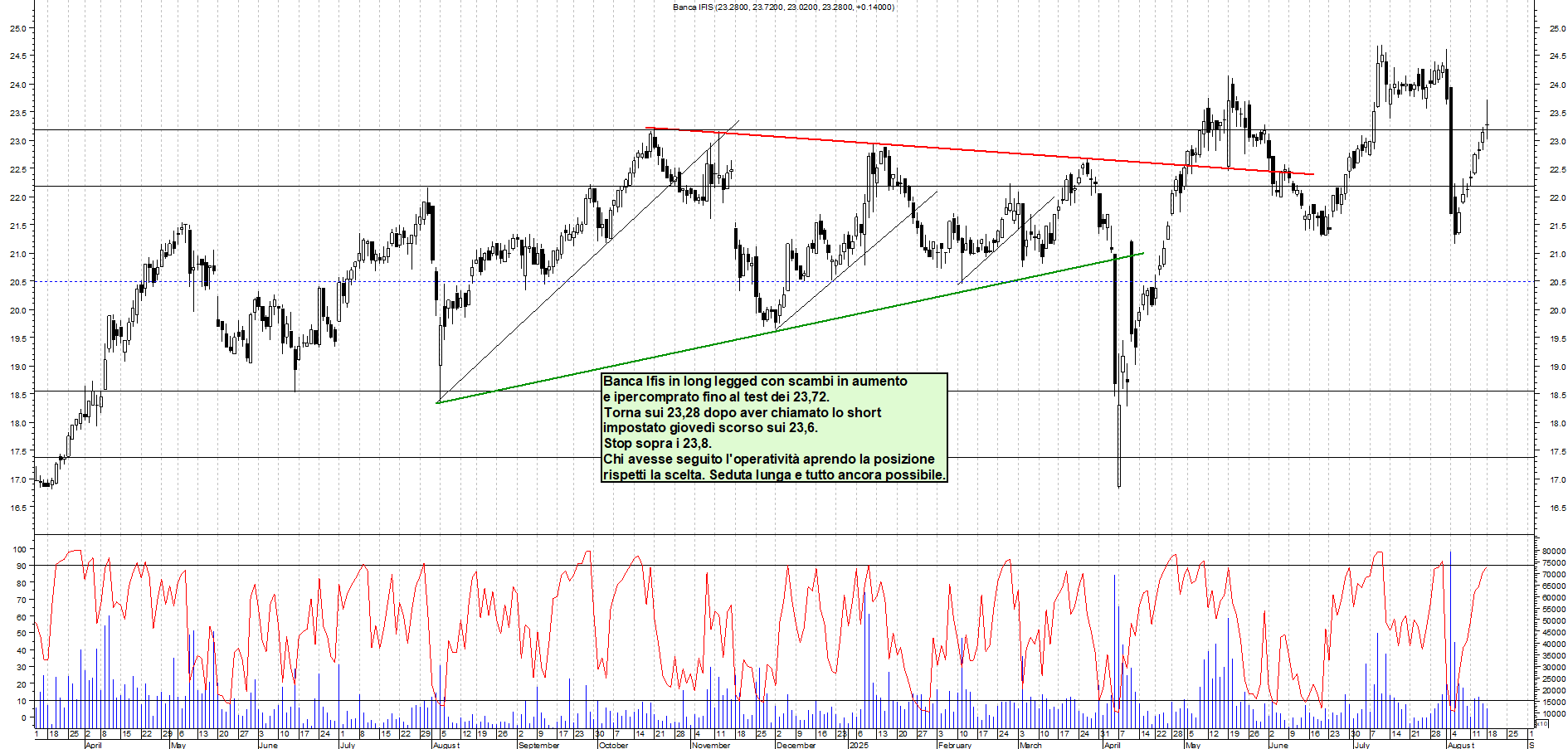This screenshot has width=1568, height=749.
Task: Click the red descending trendline
Action: 979,151
